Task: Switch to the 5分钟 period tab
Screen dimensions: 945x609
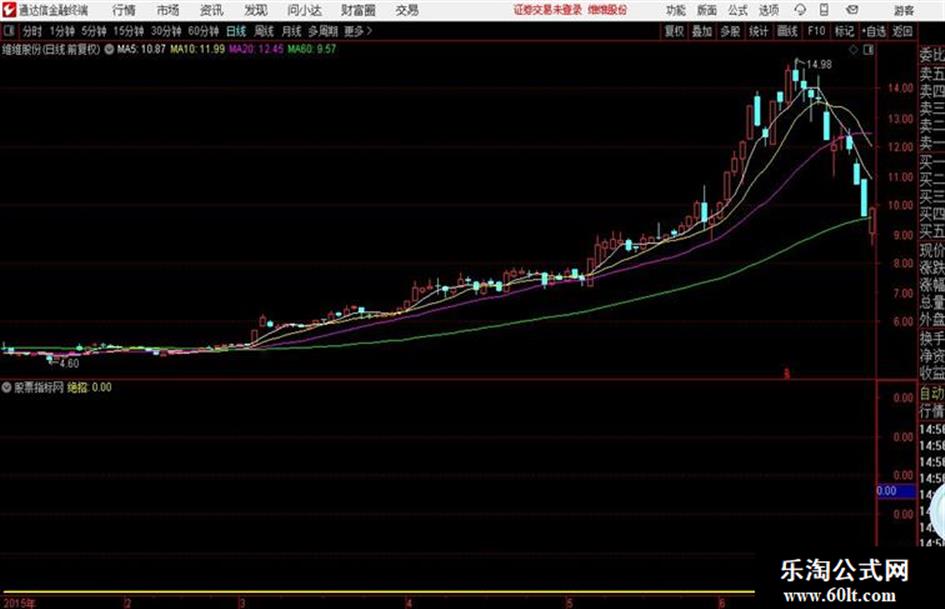Action: point(94,31)
